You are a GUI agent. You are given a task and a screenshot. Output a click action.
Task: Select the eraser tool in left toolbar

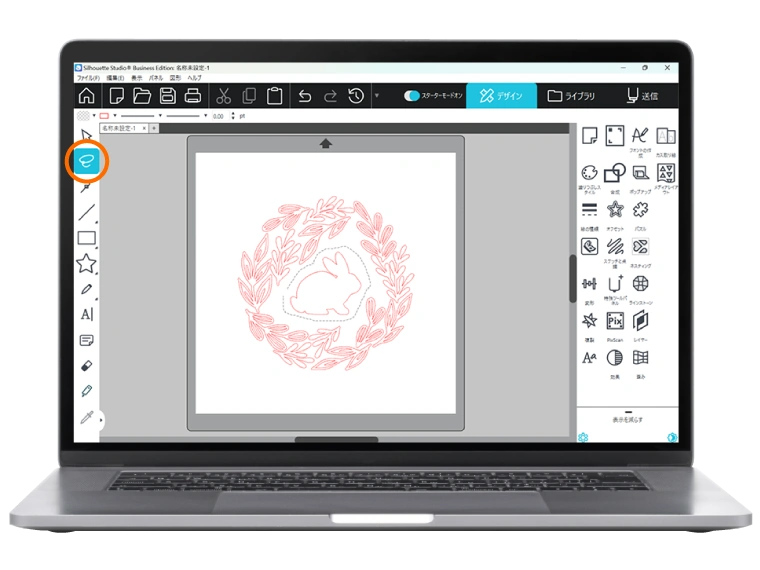(87, 366)
